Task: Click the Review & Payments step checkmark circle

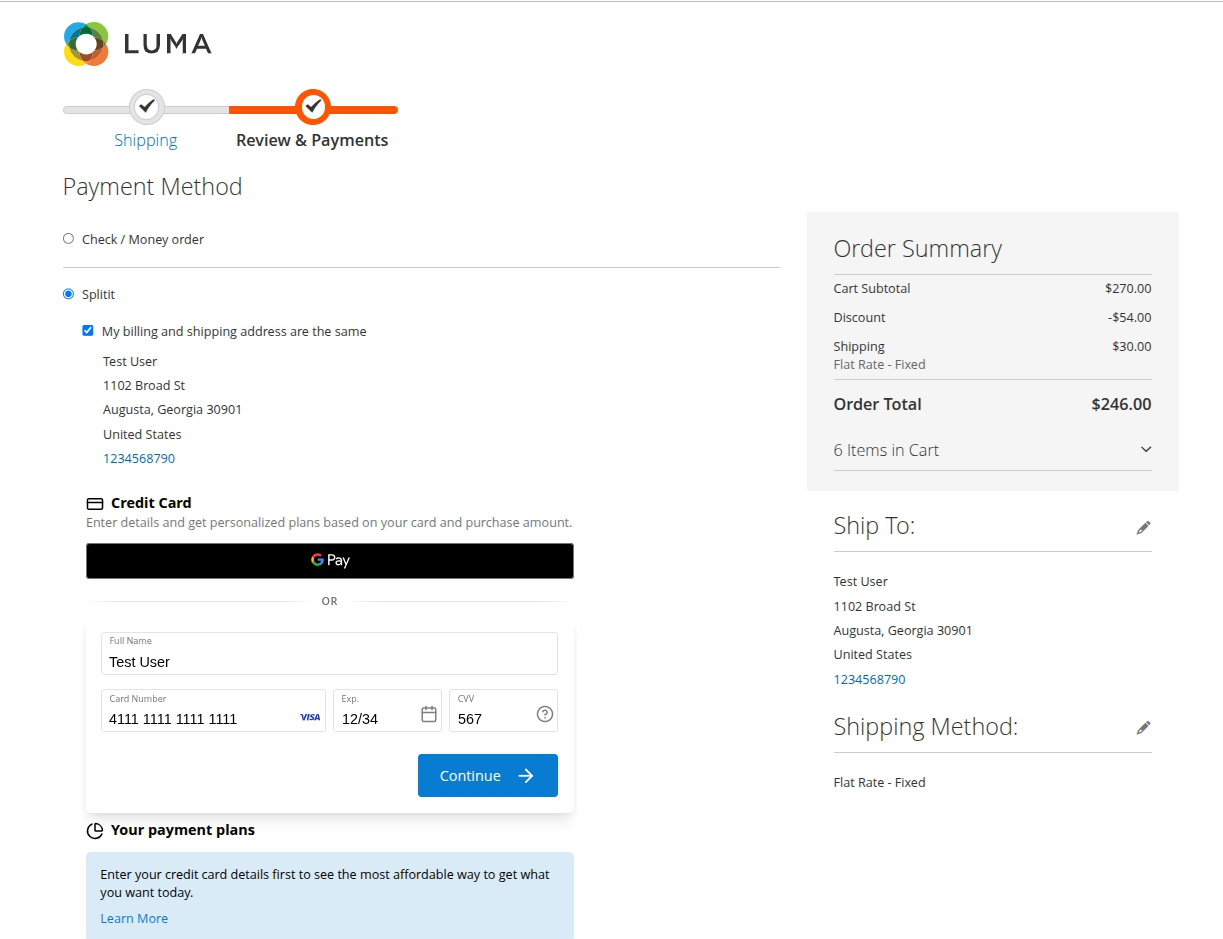Action: pos(313,105)
